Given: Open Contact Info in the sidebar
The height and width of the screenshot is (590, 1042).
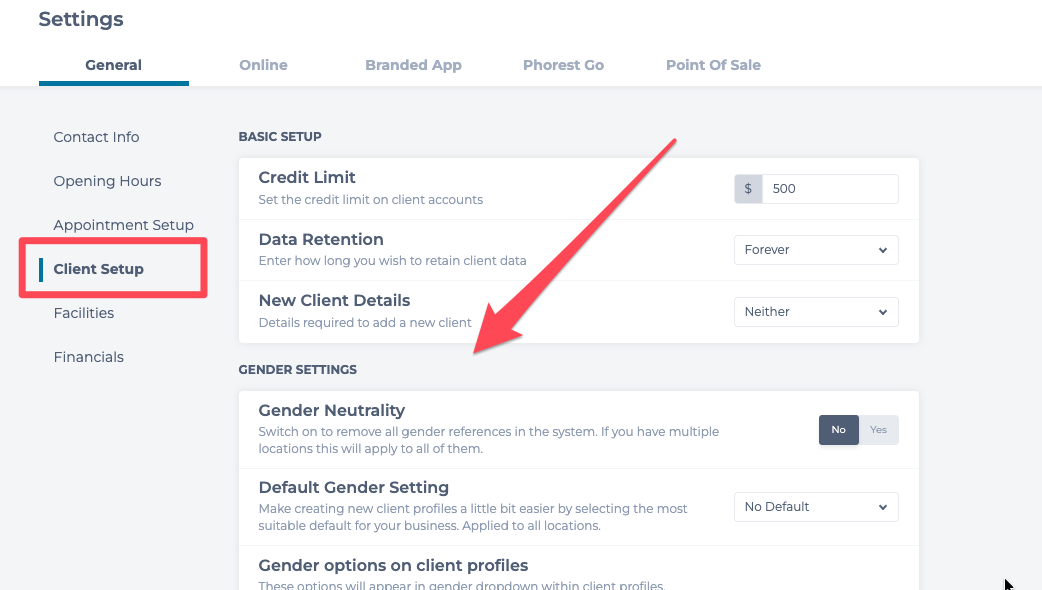Looking at the screenshot, I should (96, 137).
